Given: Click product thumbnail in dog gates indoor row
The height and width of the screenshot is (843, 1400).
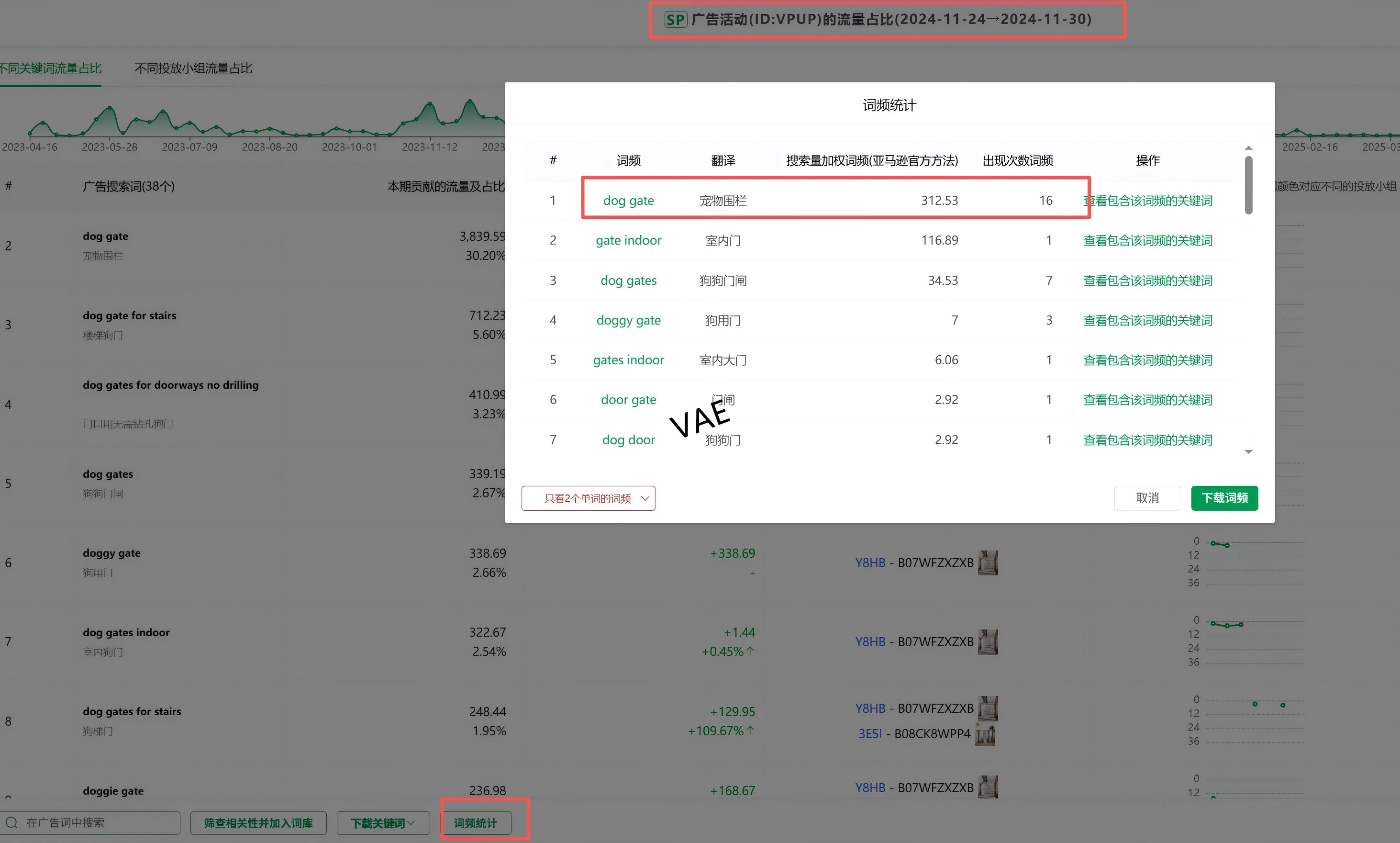Looking at the screenshot, I should click(988, 641).
